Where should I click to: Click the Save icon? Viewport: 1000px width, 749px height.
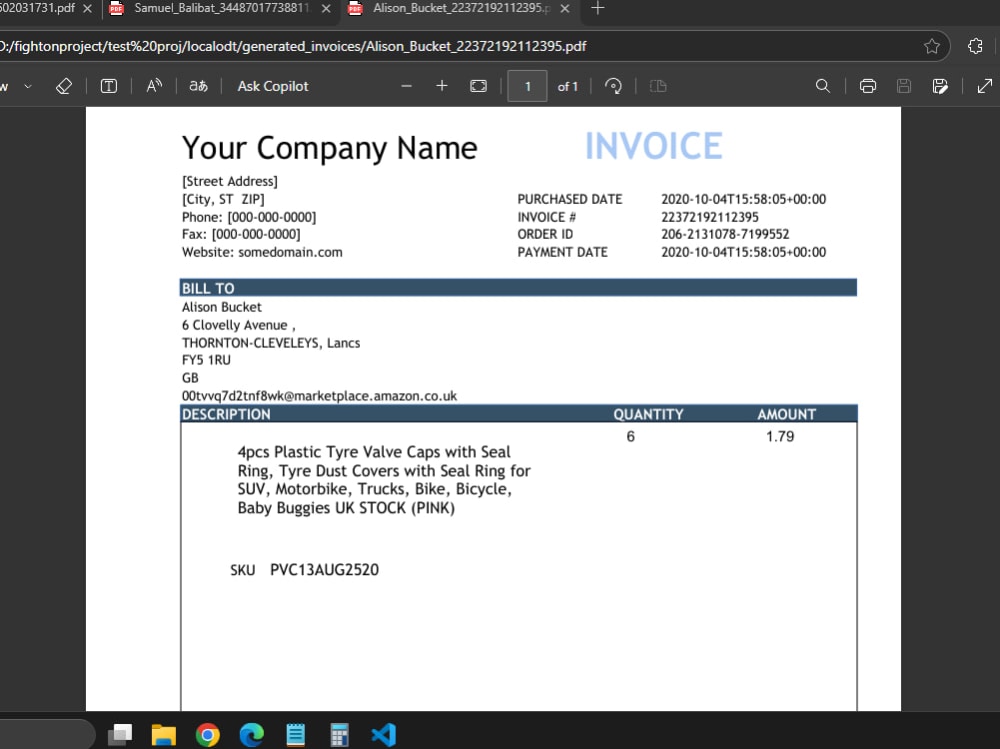[x=904, y=86]
